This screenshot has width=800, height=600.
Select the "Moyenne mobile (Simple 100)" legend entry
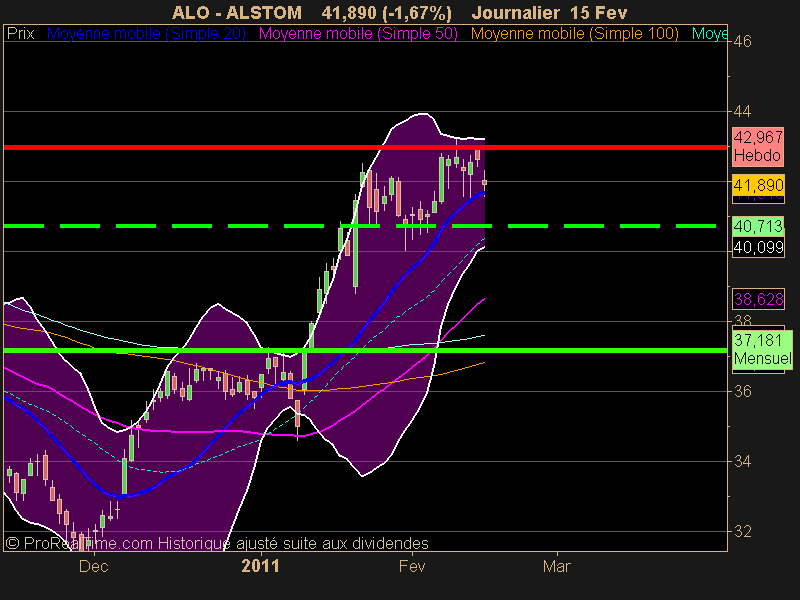click(574, 34)
